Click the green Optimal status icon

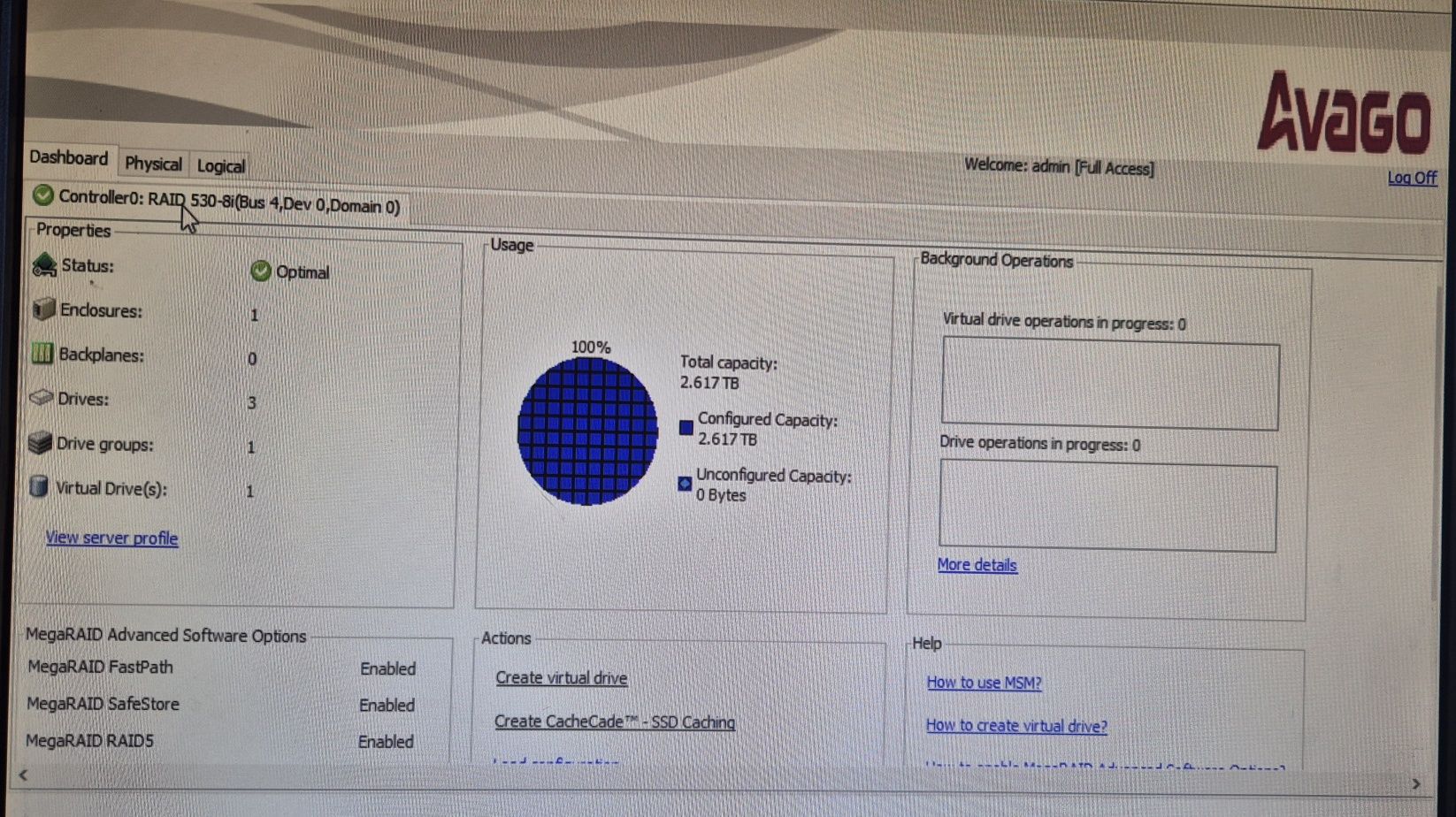point(260,271)
